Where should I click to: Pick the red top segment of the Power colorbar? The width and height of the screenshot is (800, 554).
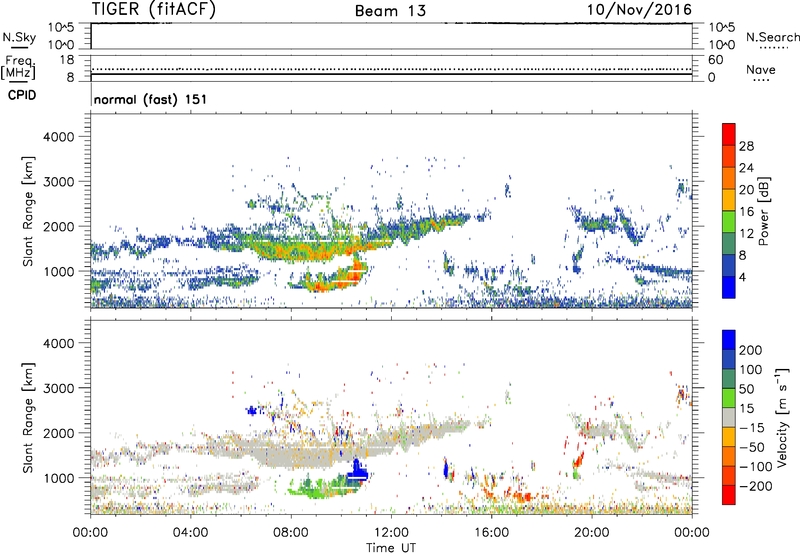729,134
